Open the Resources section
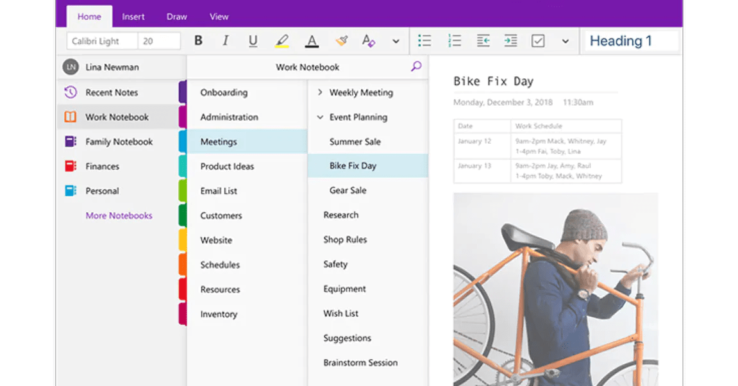 [x=247, y=289]
